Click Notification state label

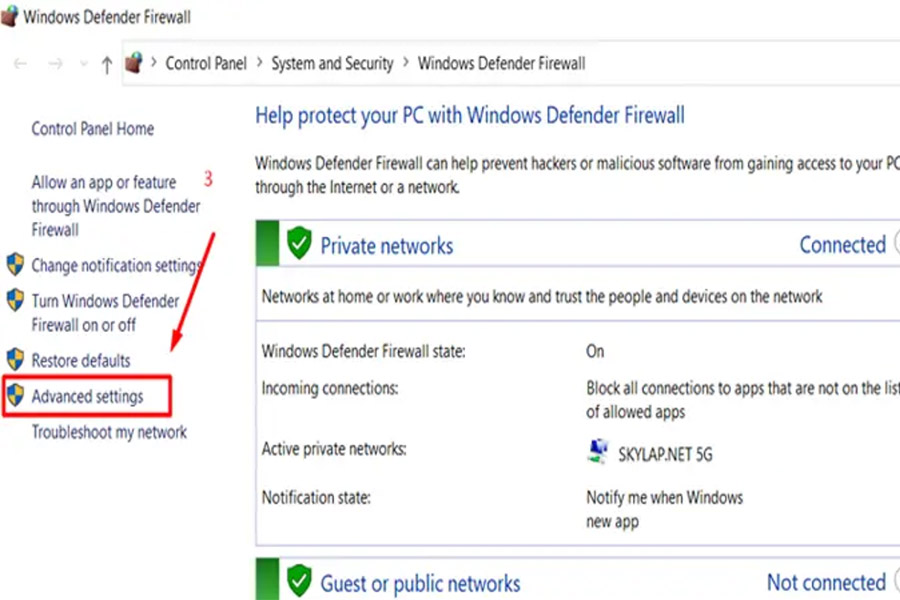pyautogui.click(x=316, y=497)
